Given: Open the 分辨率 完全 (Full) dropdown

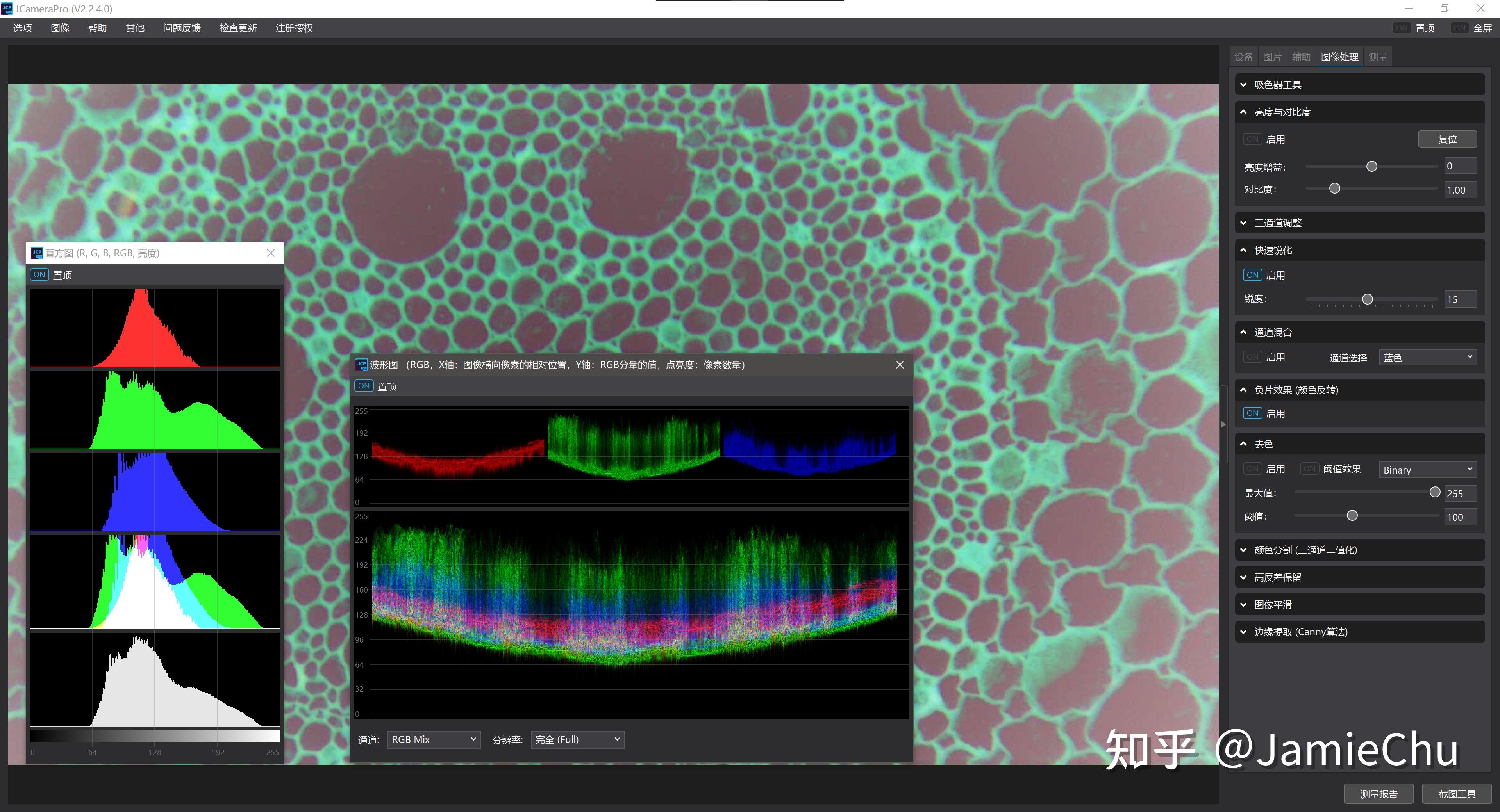Looking at the screenshot, I should pos(577,739).
